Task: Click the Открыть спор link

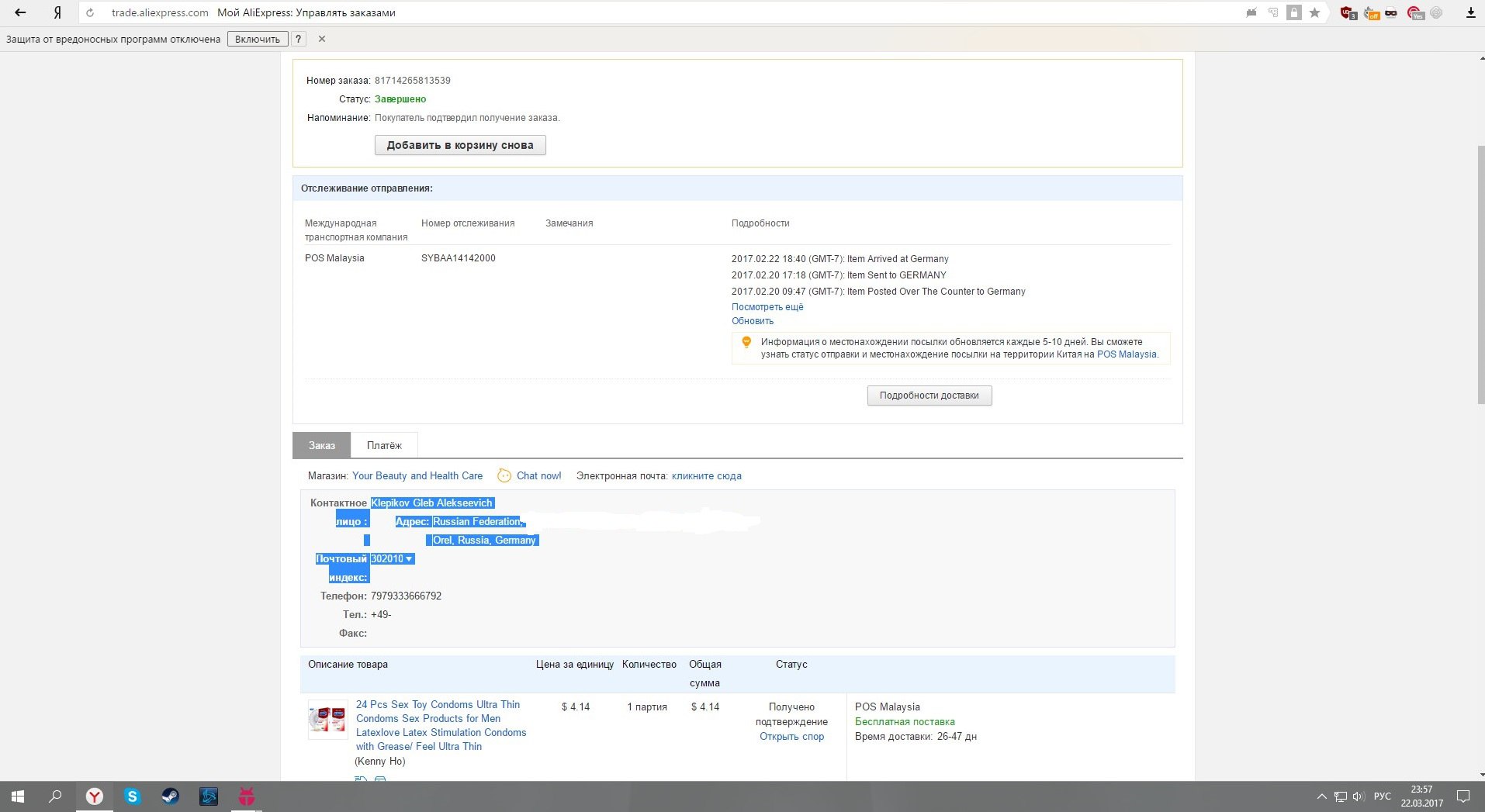Action: [x=791, y=737]
